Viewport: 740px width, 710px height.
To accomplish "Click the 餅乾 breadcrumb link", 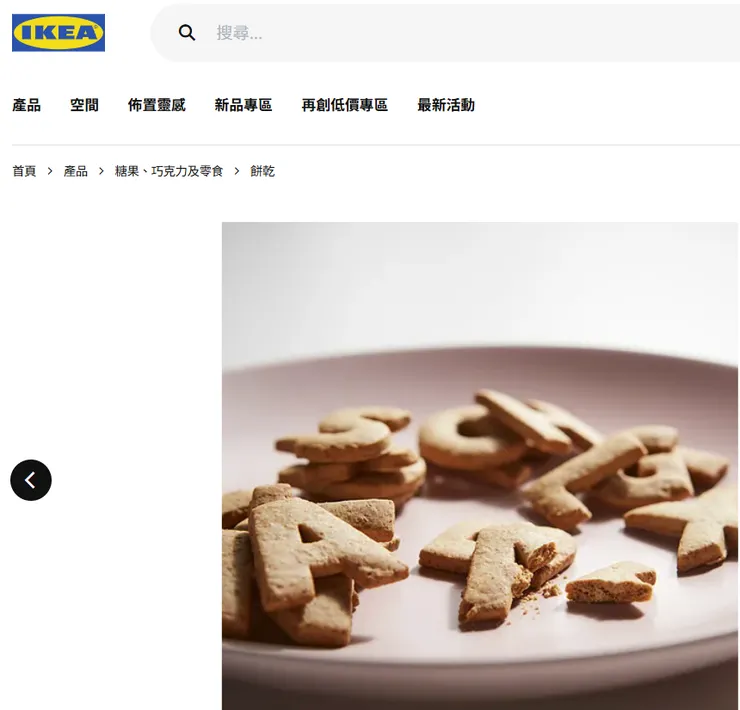I will pyautogui.click(x=262, y=171).
